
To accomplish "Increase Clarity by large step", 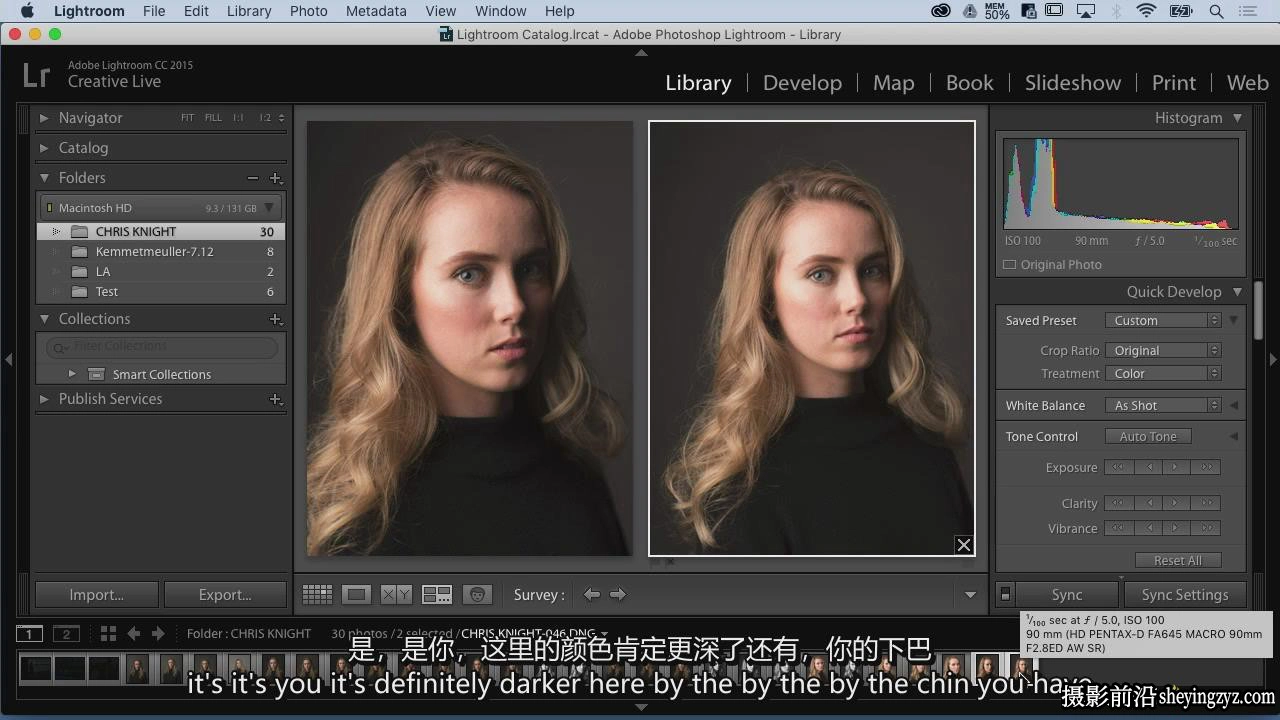I will click(1206, 503).
